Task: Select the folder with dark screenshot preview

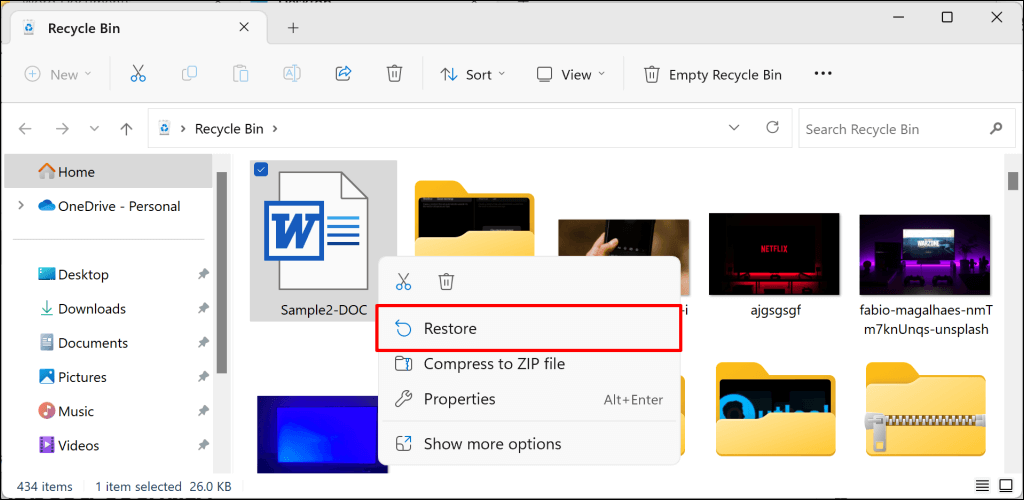Action: click(x=475, y=217)
